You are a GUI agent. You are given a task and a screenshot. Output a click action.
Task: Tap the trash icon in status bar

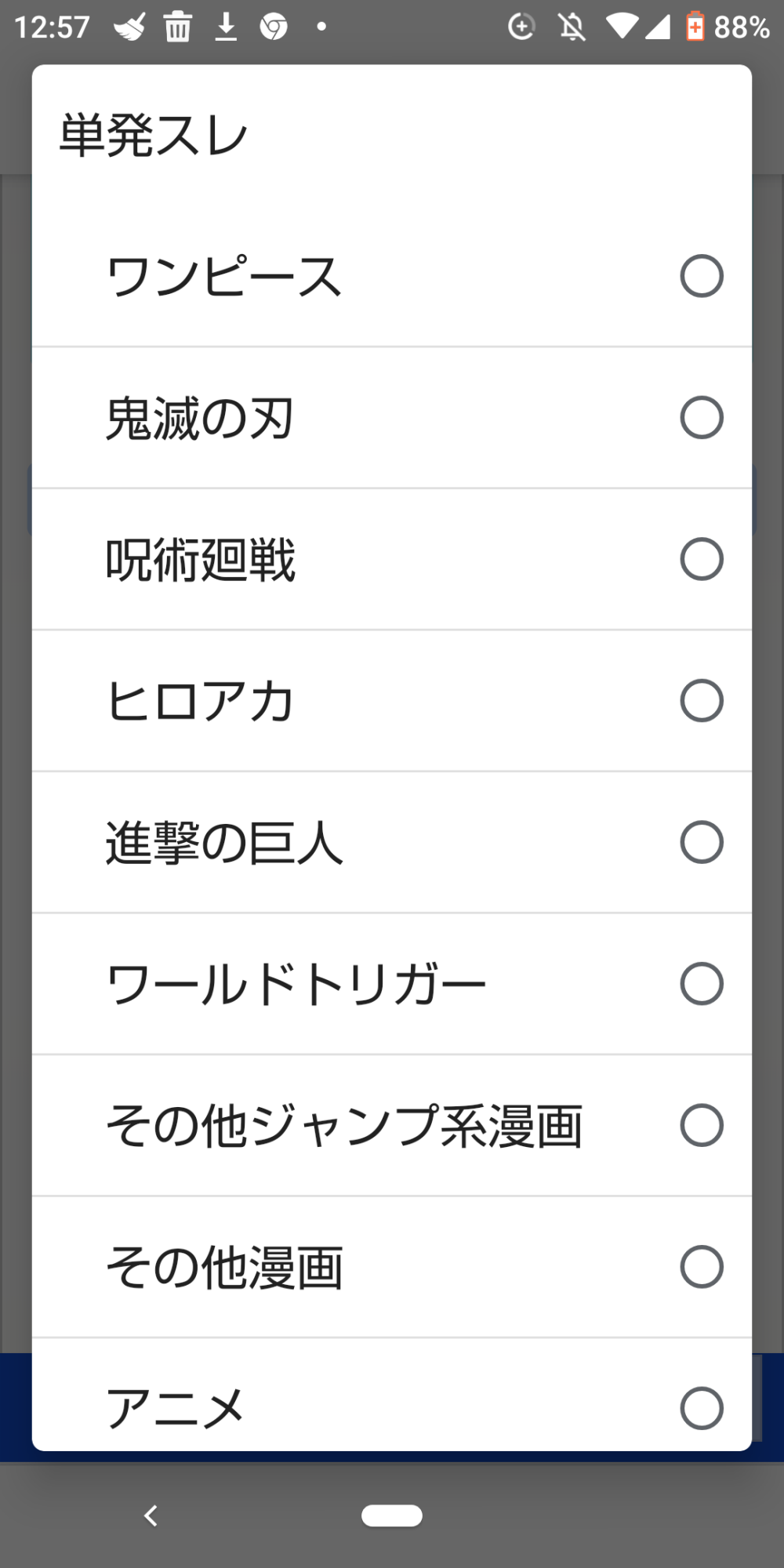[178, 27]
